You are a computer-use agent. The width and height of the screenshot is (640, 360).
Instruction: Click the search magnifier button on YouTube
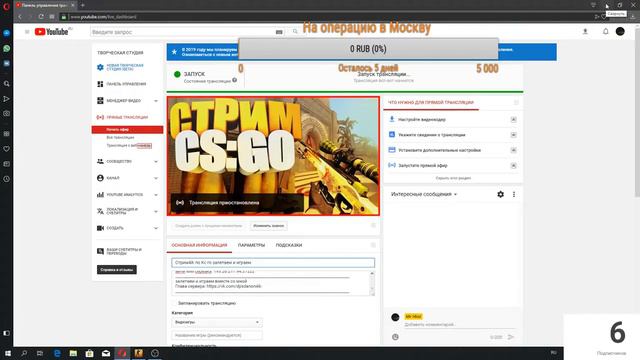tap(295, 32)
